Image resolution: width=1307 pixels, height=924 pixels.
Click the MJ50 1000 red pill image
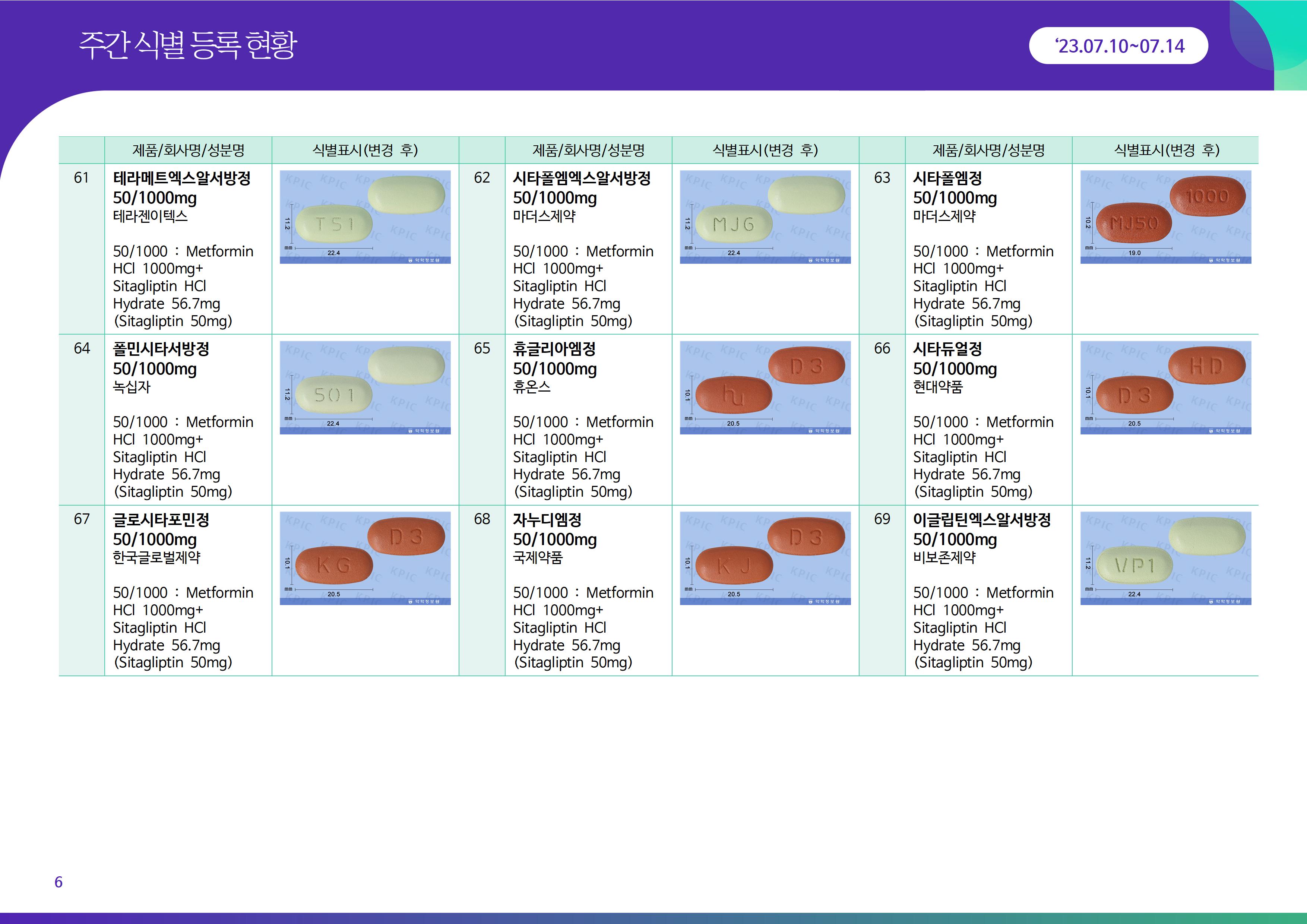click(1165, 217)
